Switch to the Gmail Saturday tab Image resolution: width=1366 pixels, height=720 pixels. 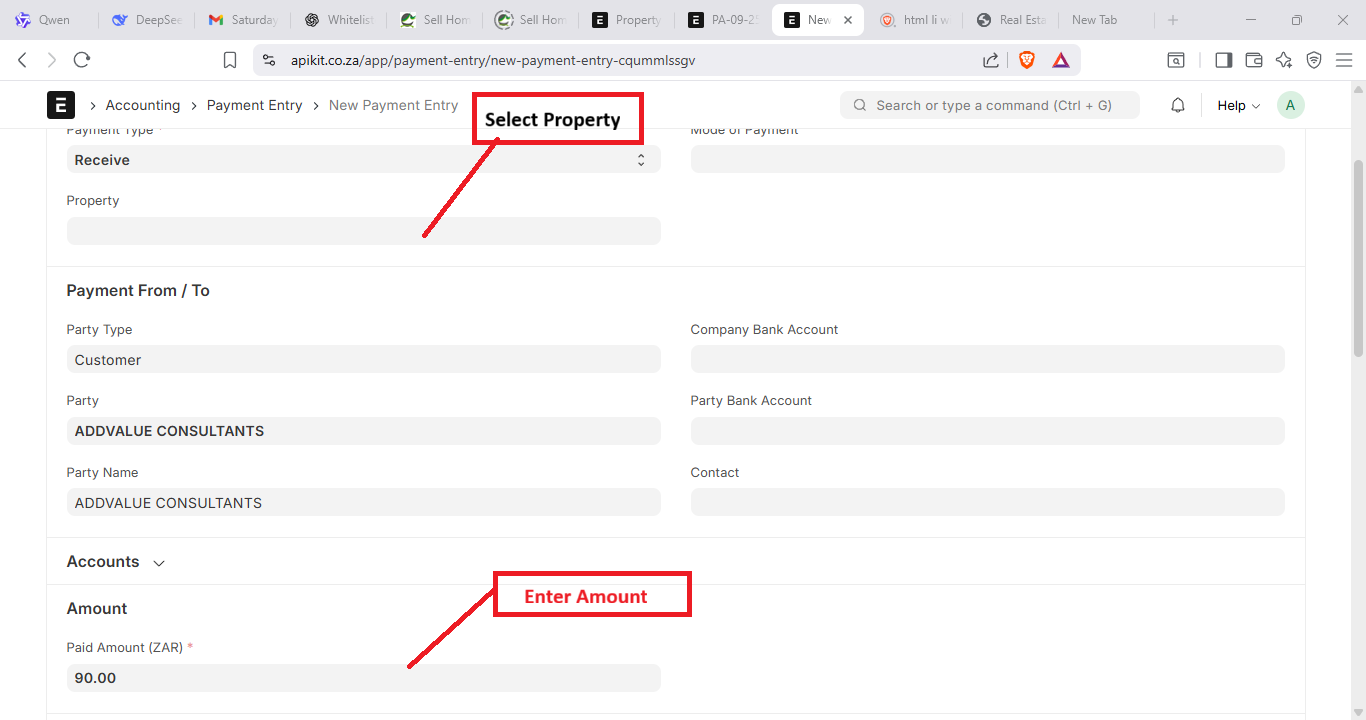click(x=243, y=20)
